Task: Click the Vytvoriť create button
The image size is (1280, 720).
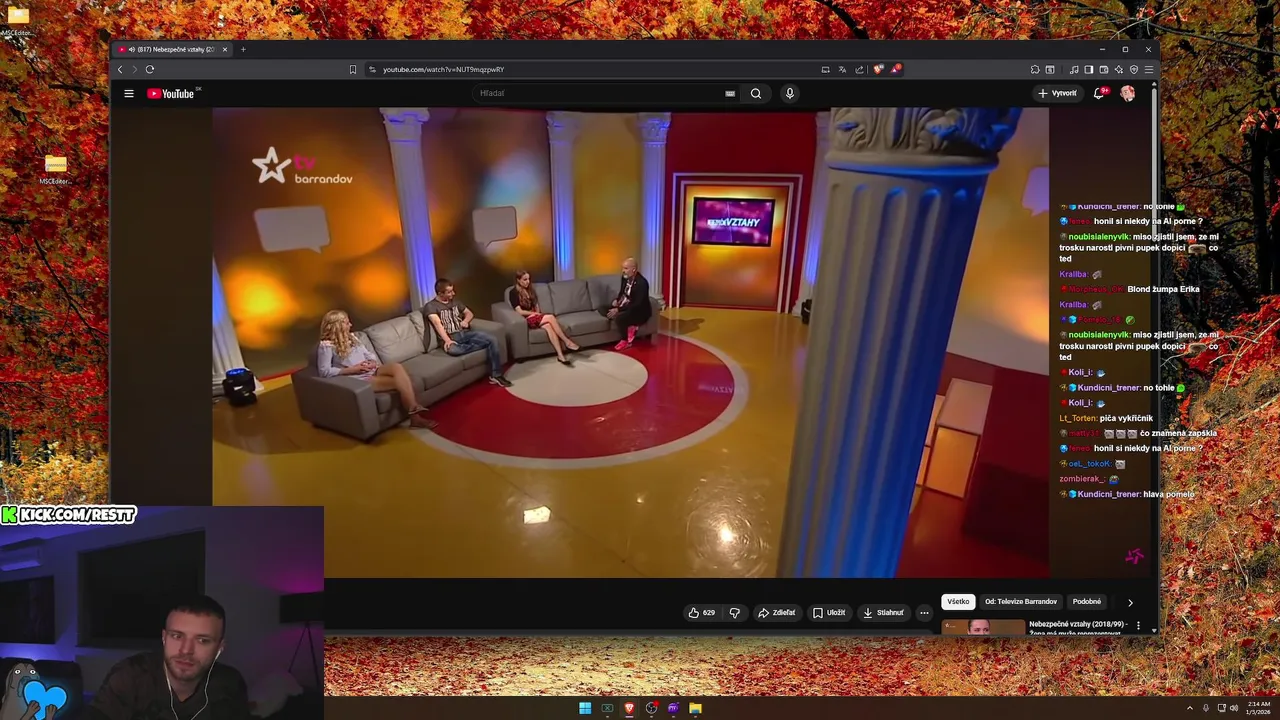Action: [1057, 93]
